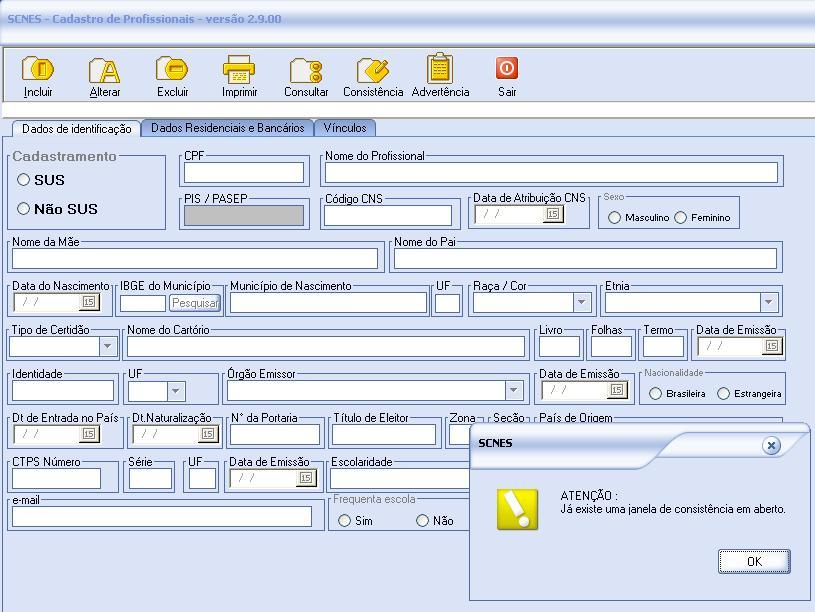Choose Feminino for Sexo

[681, 218]
